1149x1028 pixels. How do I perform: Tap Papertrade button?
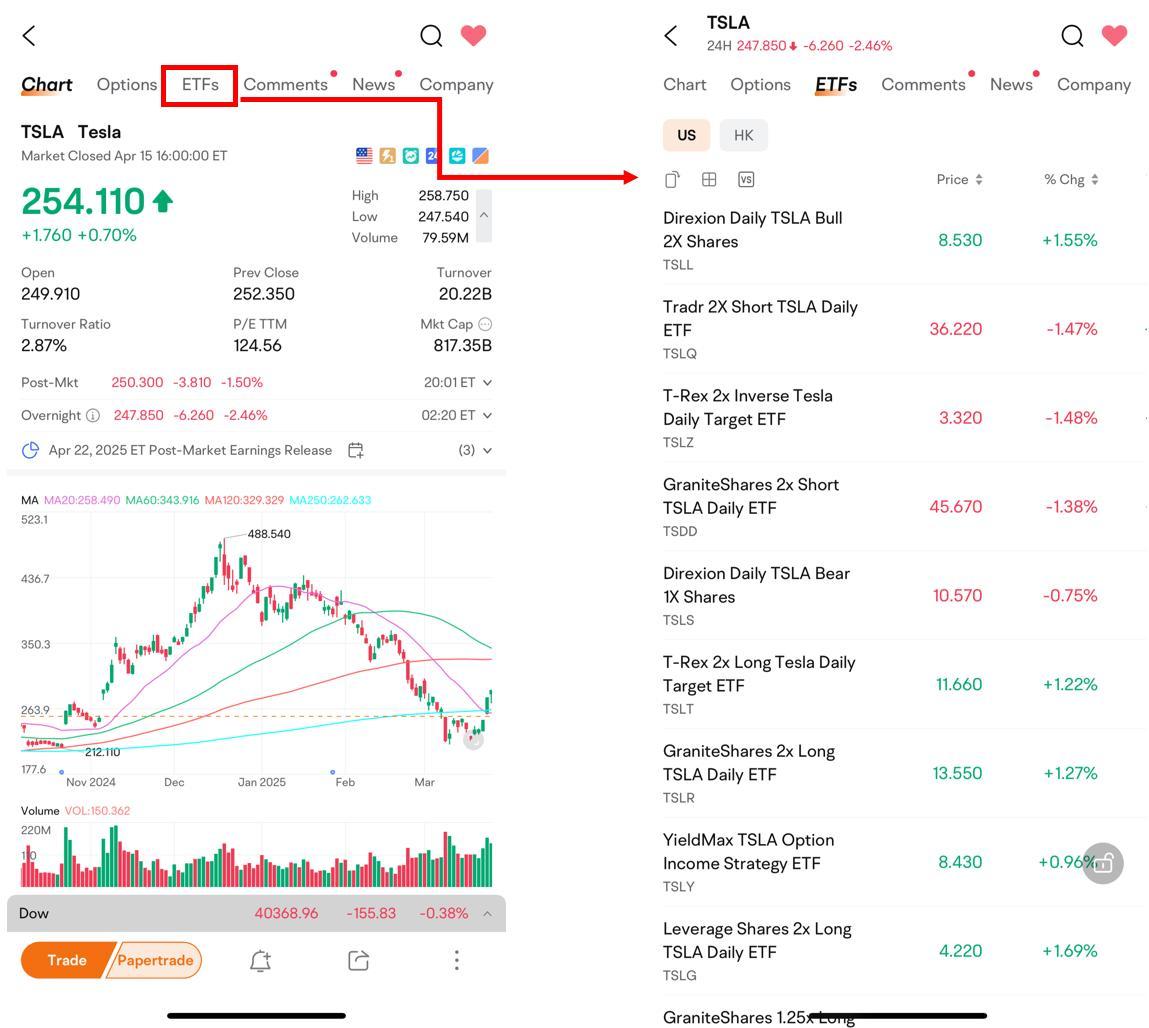[x=155, y=960]
